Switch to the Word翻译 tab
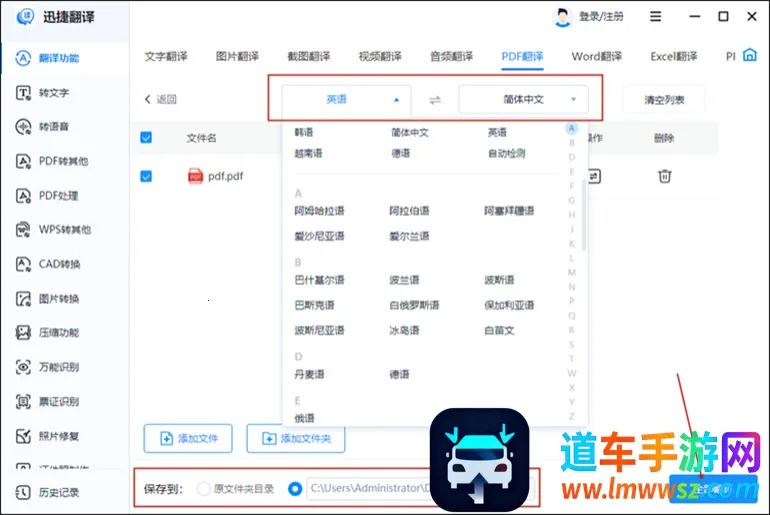The width and height of the screenshot is (770, 515). [x=597, y=56]
